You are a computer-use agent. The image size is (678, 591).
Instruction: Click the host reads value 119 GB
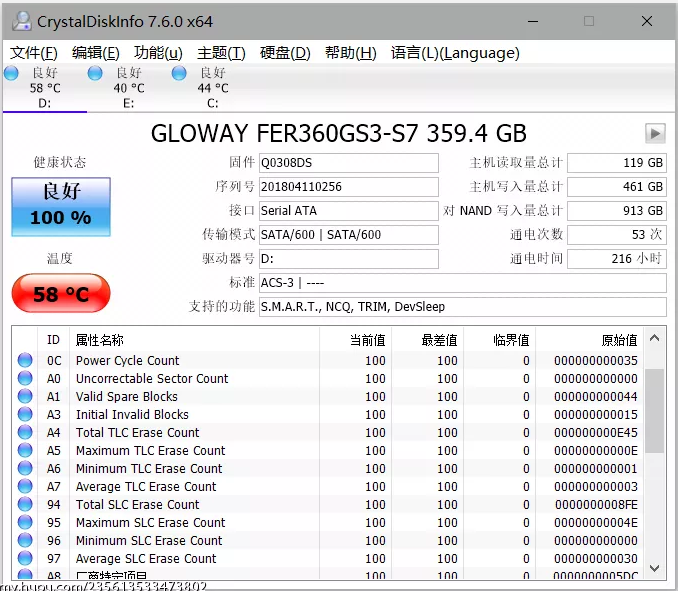tap(617, 163)
